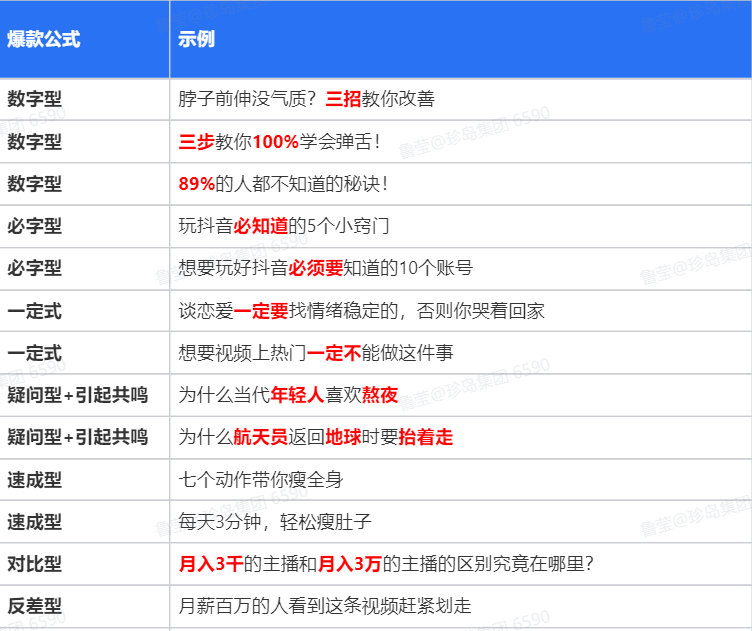Click the red 100% text

[x=275, y=141]
